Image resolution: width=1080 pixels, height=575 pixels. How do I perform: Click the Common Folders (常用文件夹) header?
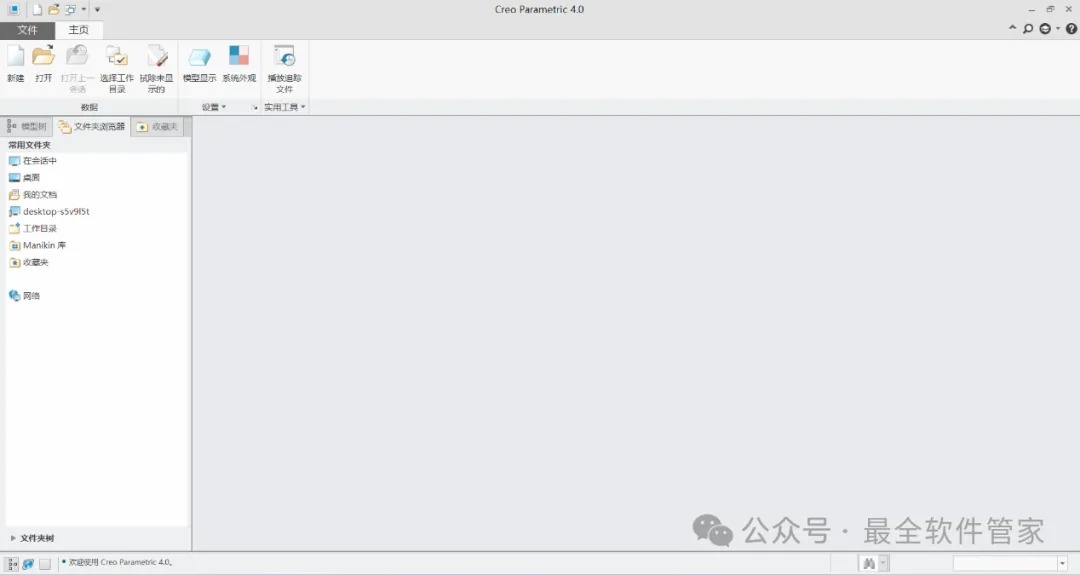[30, 145]
